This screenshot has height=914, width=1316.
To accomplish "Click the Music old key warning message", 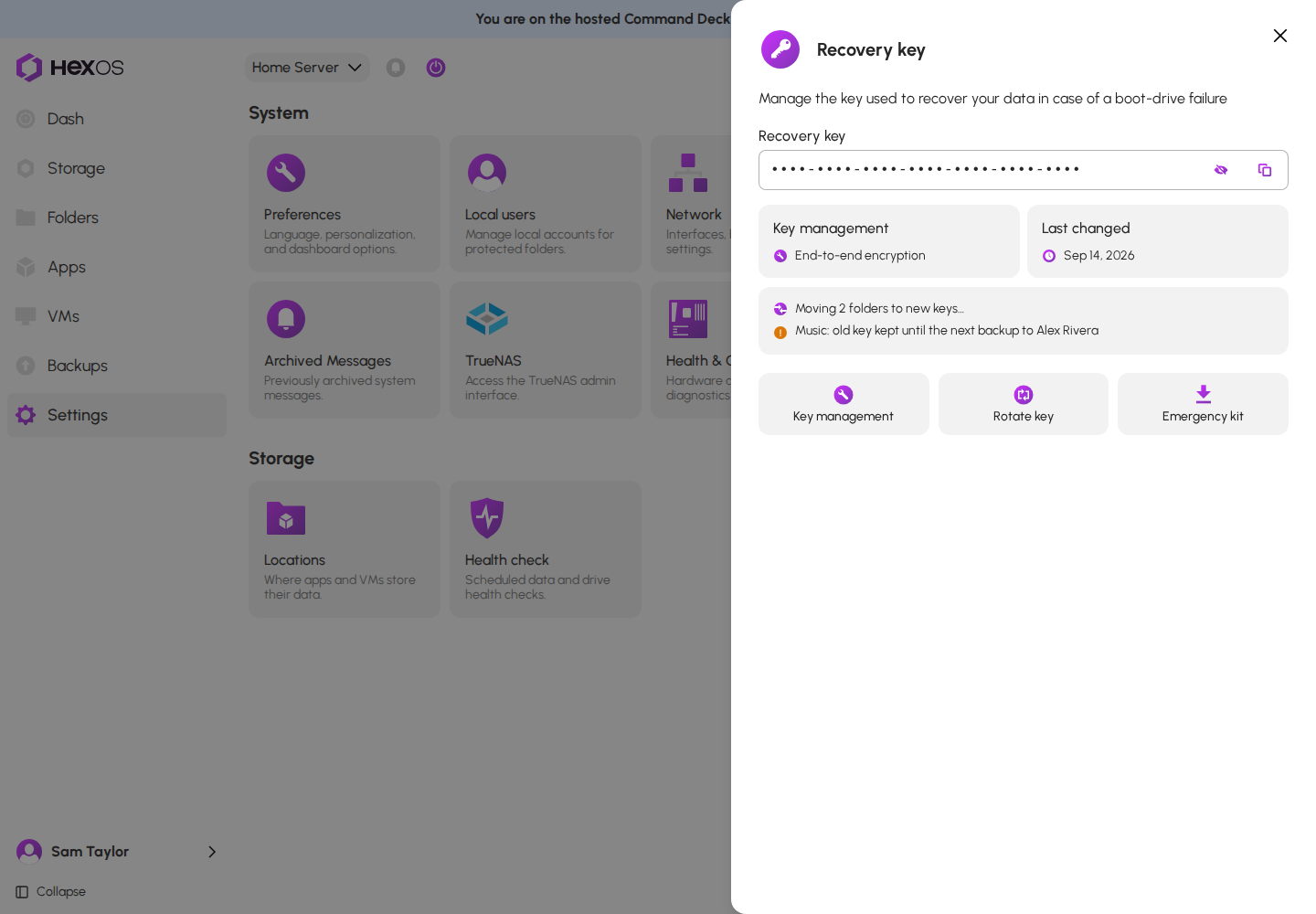I will [x=947, y=331].
